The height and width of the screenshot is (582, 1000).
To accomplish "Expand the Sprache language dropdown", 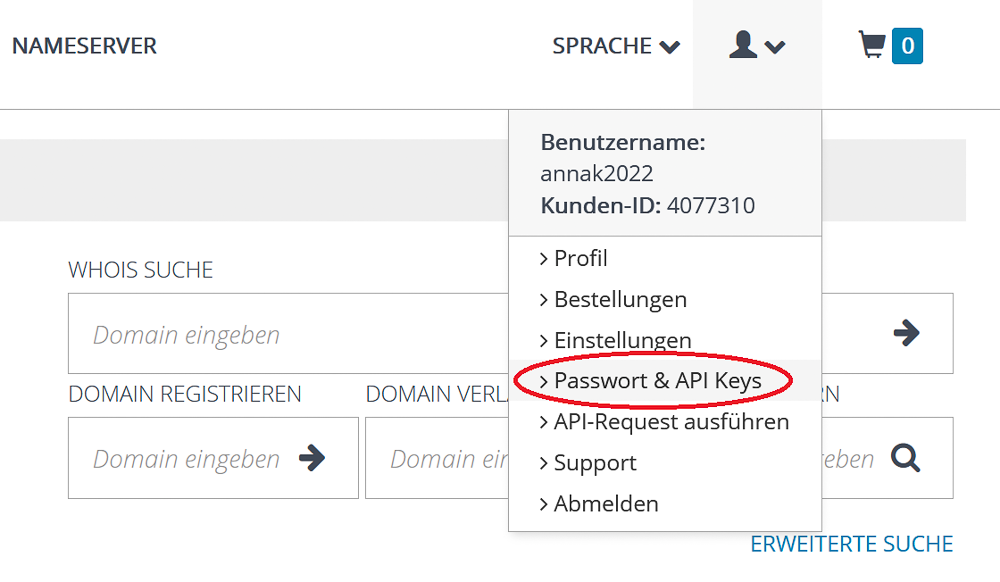I will tap(616, 46).
